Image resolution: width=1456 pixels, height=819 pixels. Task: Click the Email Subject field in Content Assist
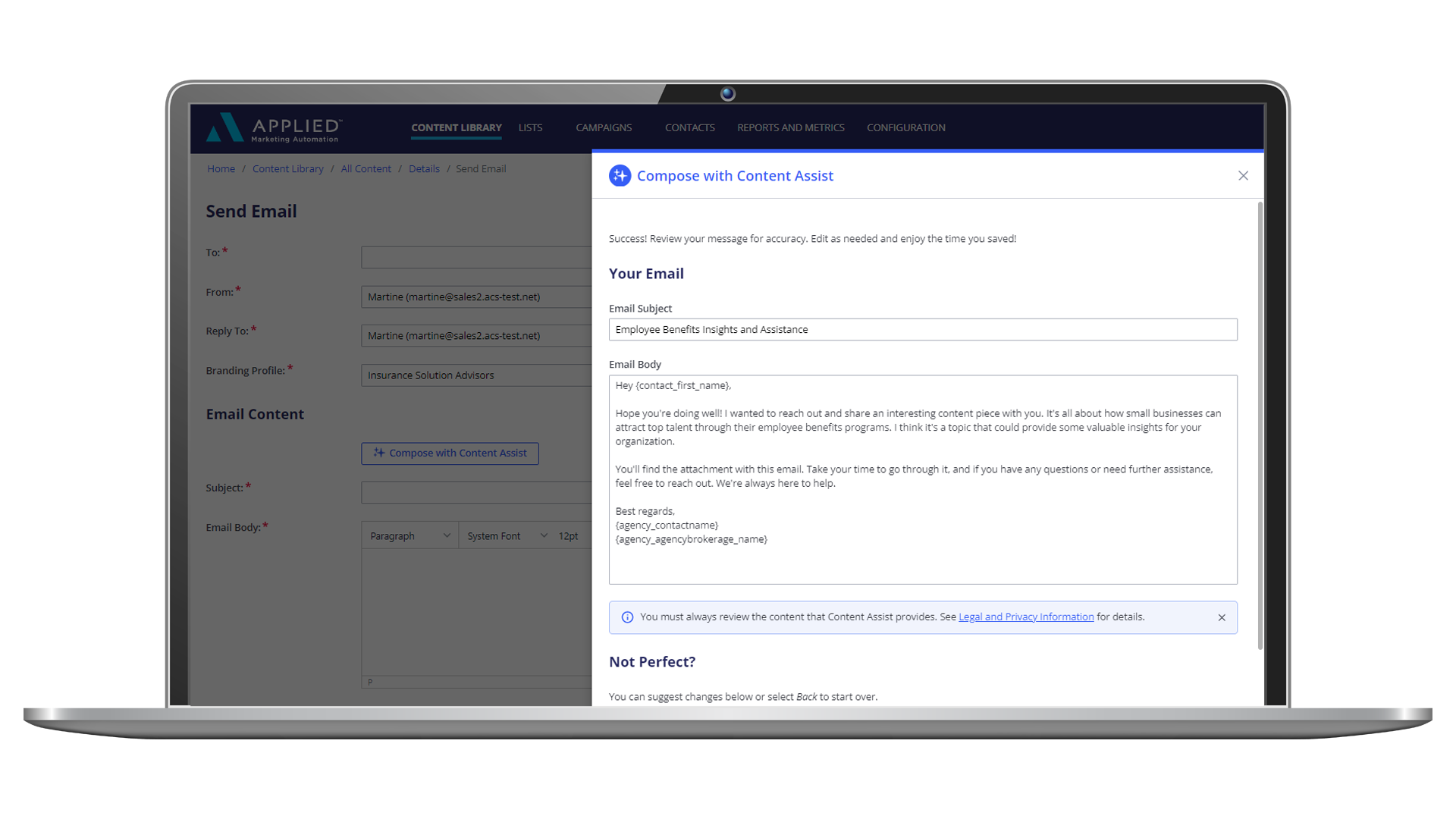(x=923, y=330)
